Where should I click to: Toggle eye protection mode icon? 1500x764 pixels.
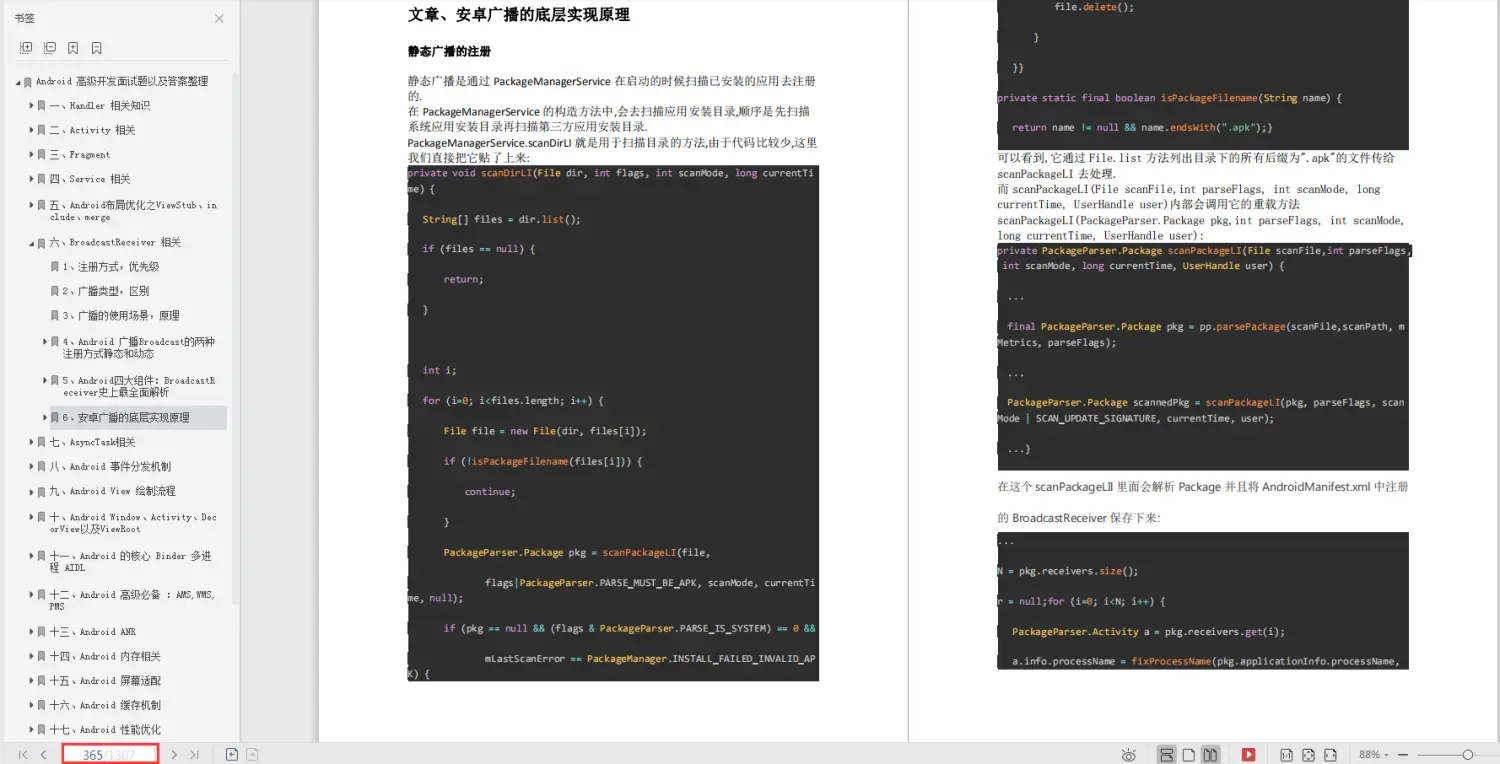[1129, 755]
